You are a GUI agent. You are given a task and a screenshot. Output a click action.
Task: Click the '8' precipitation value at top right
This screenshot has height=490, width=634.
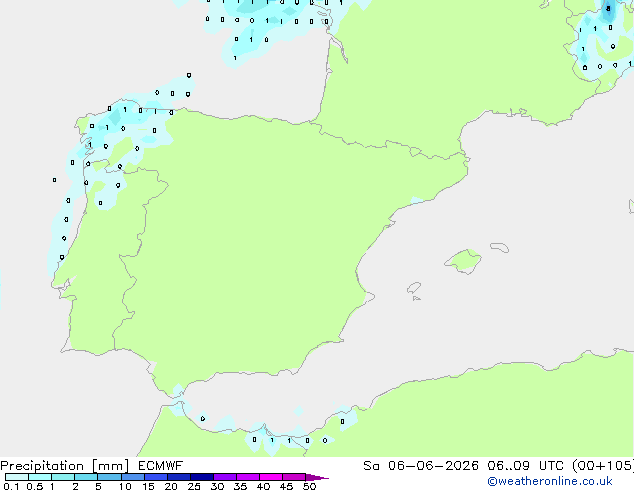(x=608, y=8)
